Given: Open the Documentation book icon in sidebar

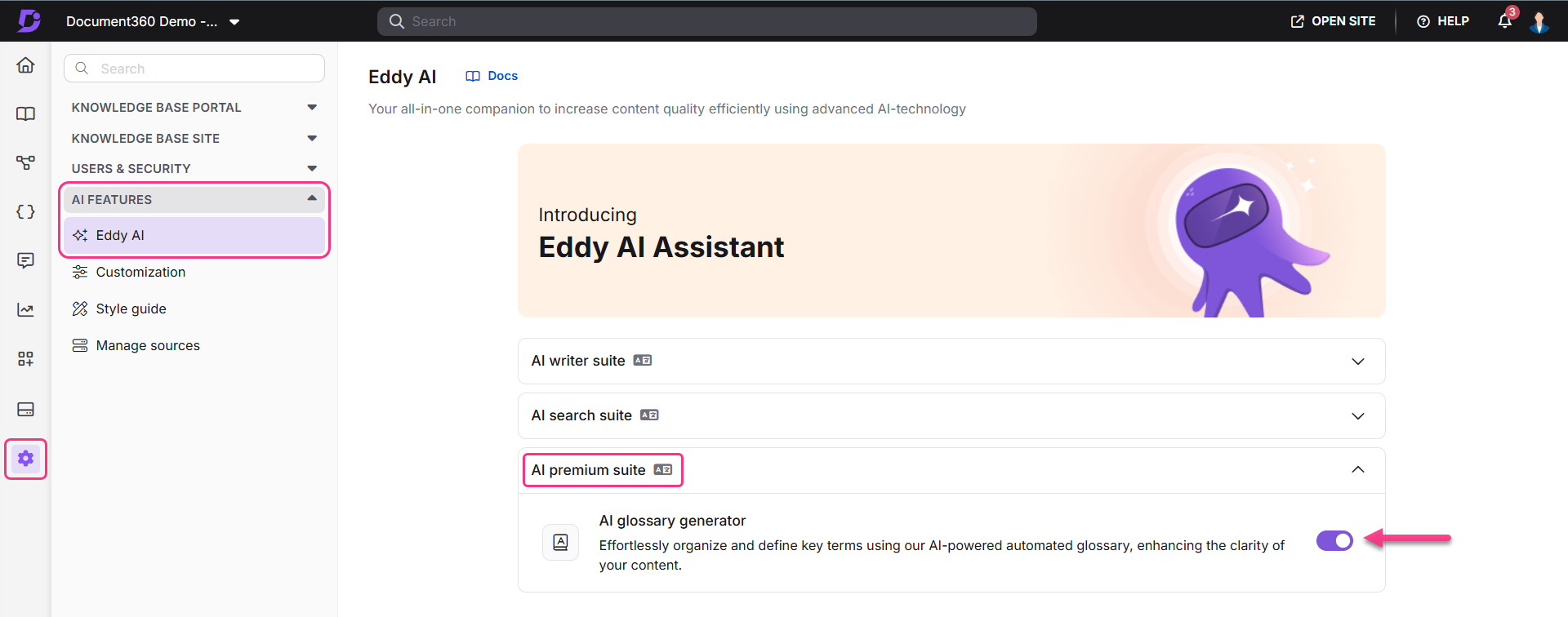Looking at the screenshot, I should point(25,114).
